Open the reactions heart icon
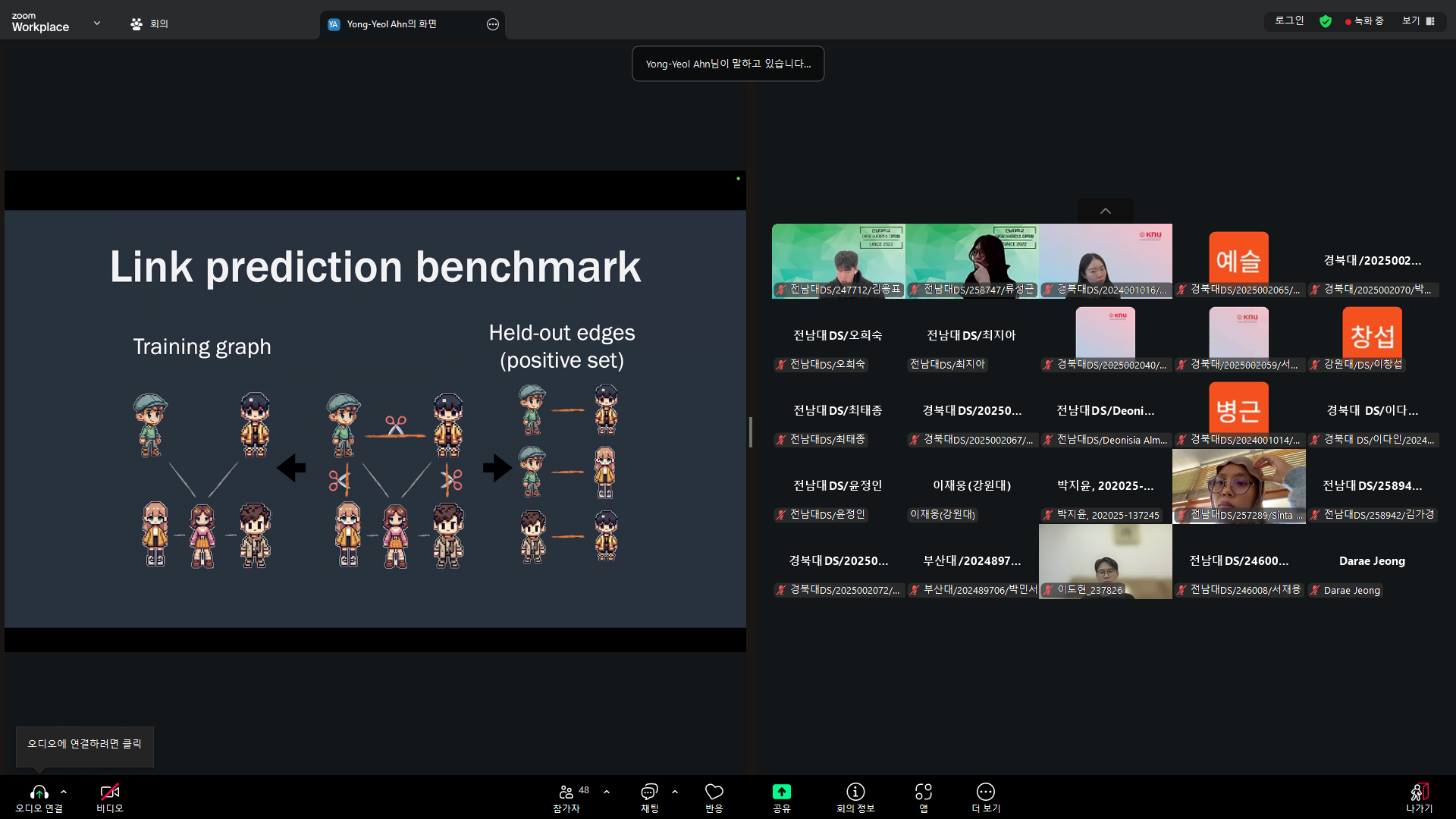The height and width of the screenshot is (819, 1456). coord(714,792)
